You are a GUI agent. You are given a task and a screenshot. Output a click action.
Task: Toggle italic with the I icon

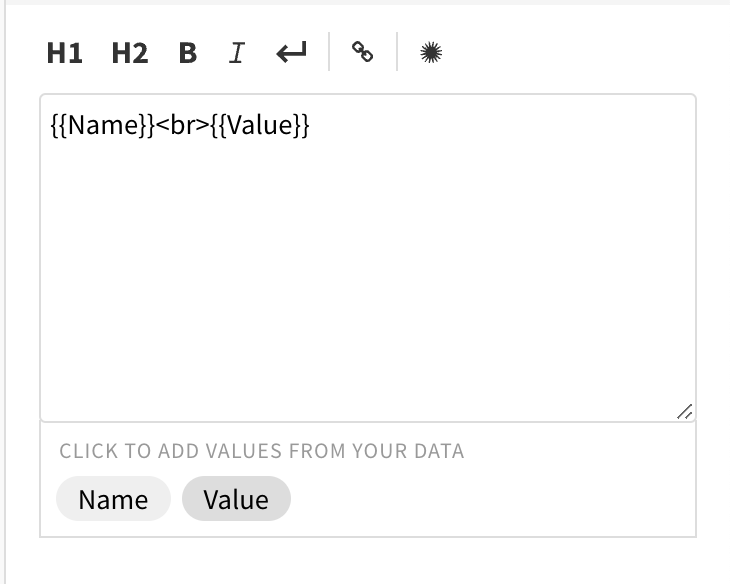point(237,53)
